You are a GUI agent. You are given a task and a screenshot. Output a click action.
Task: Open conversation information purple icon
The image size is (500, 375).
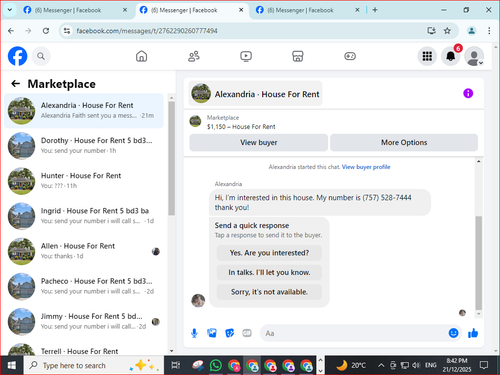468,93
